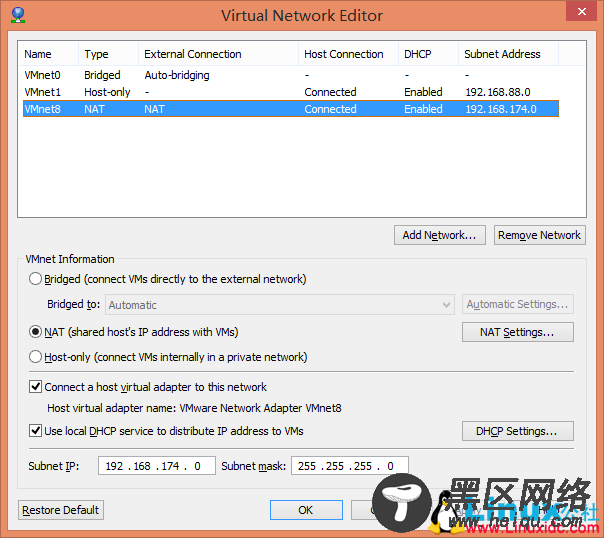
Task: Click the Remove Network button
Action: 539,235
